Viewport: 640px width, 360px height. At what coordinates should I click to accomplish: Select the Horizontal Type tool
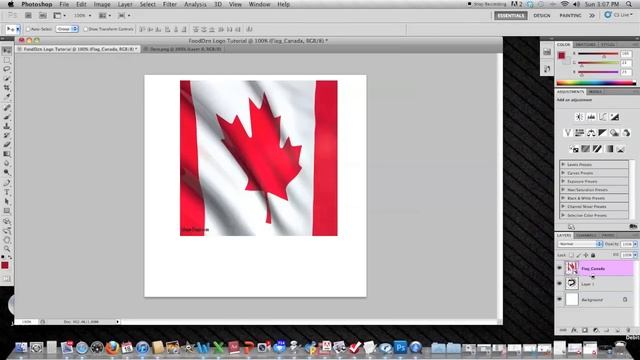pyautogui.click(x=7, y=192)
